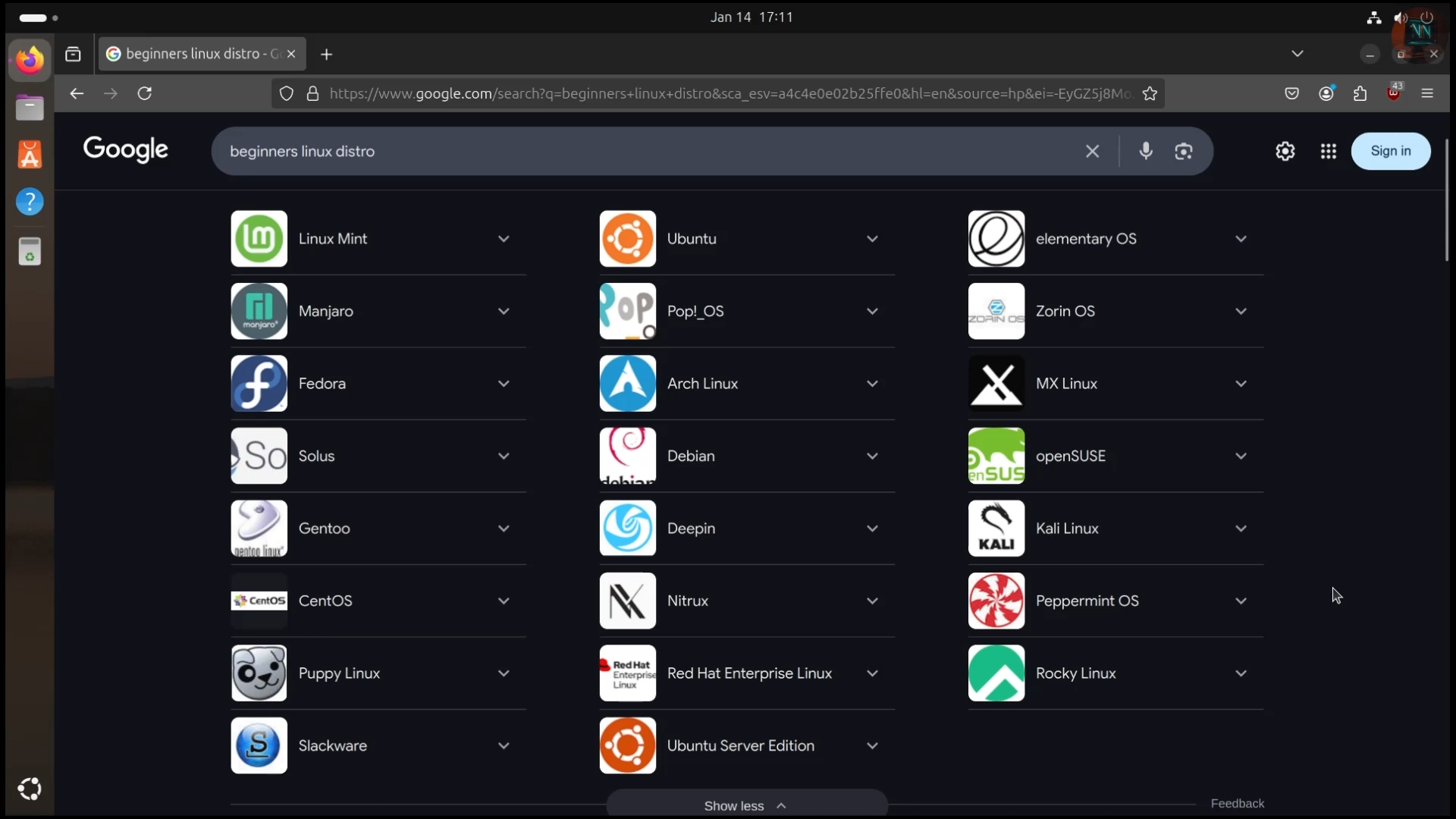Clear the search box with X
This screenshot has height=819, width=1456.
1092,151
